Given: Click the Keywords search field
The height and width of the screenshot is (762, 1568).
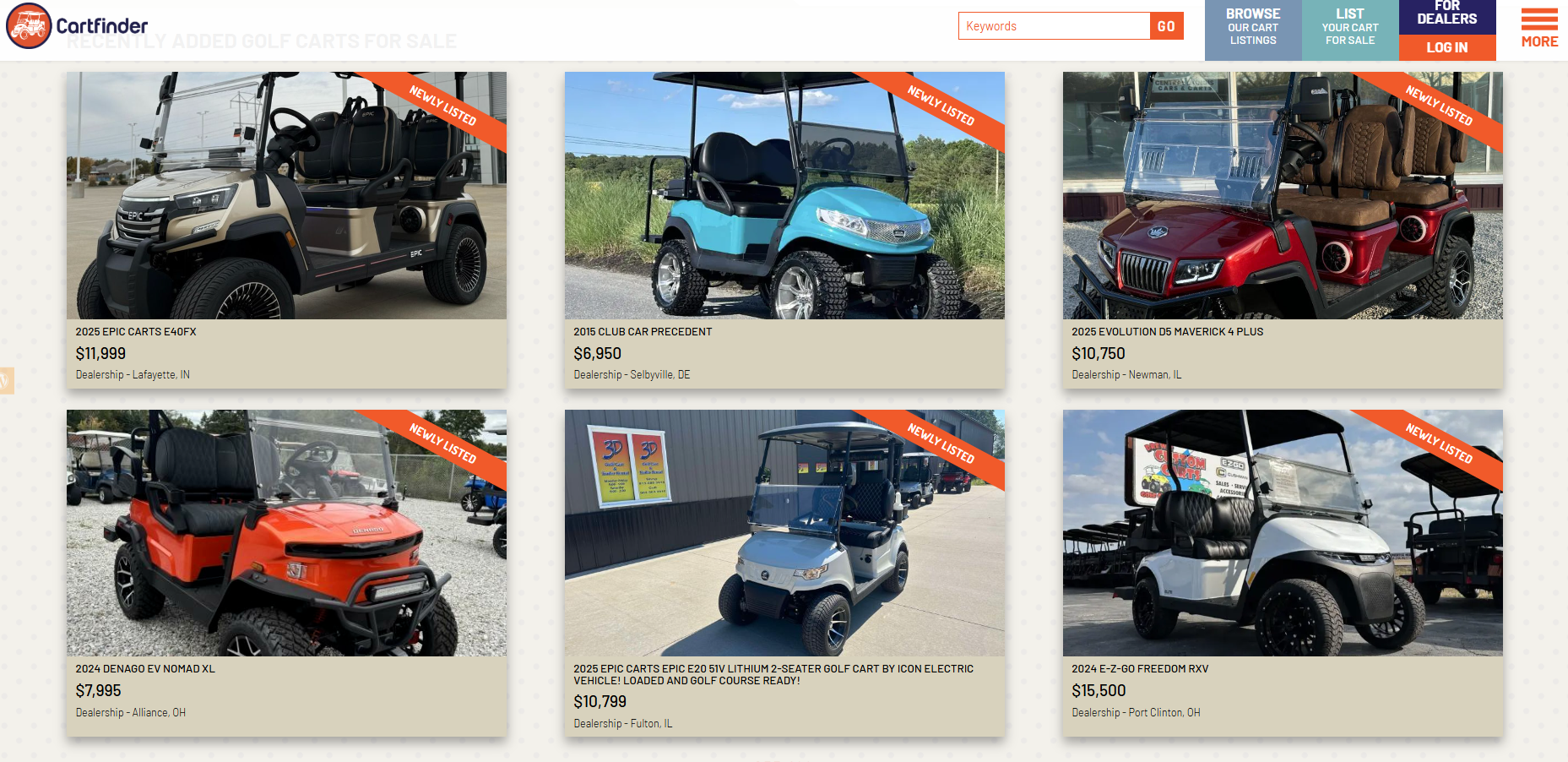Looking at the screenshot, I should [1054, 26].
